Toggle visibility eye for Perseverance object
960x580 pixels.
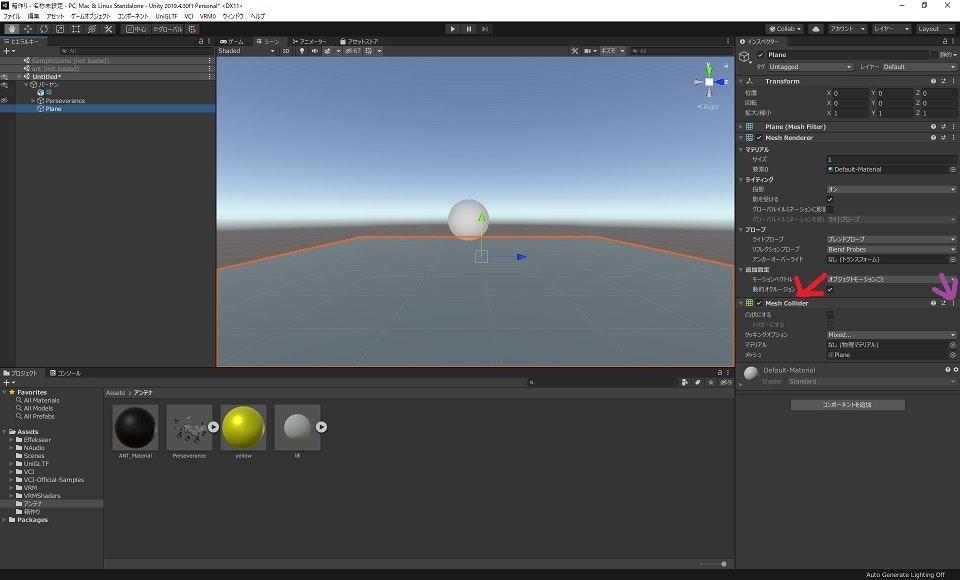(x=4, y=100)
